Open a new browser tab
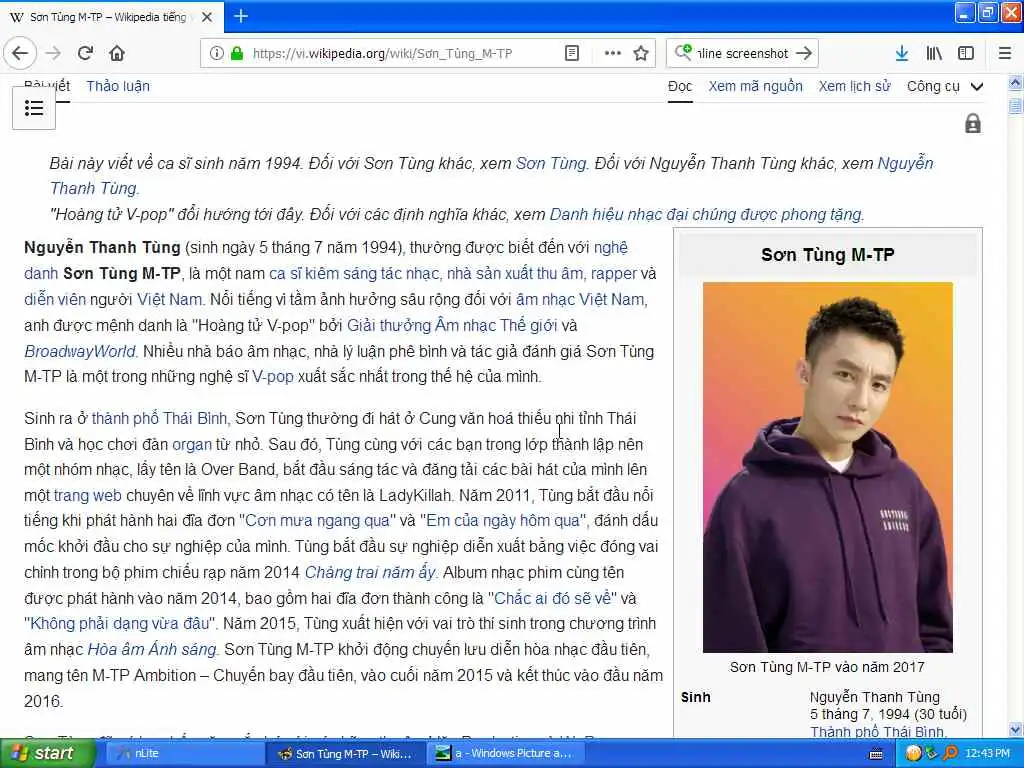This screenshot has width=1024, height=768. point(240,16)
